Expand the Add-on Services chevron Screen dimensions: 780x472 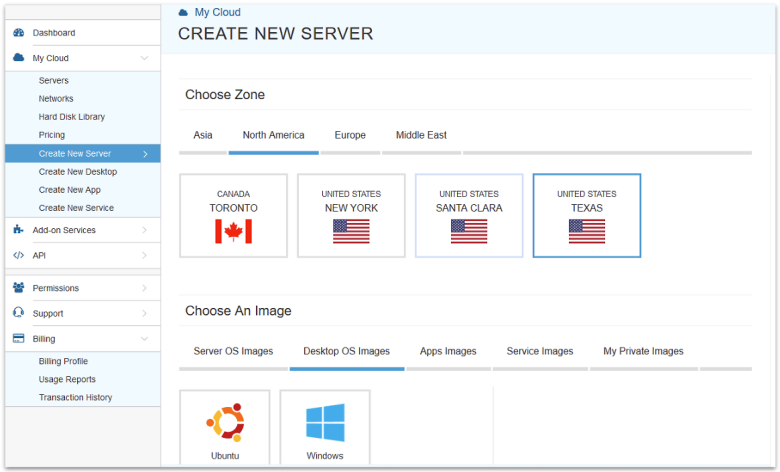pos(144,230)
